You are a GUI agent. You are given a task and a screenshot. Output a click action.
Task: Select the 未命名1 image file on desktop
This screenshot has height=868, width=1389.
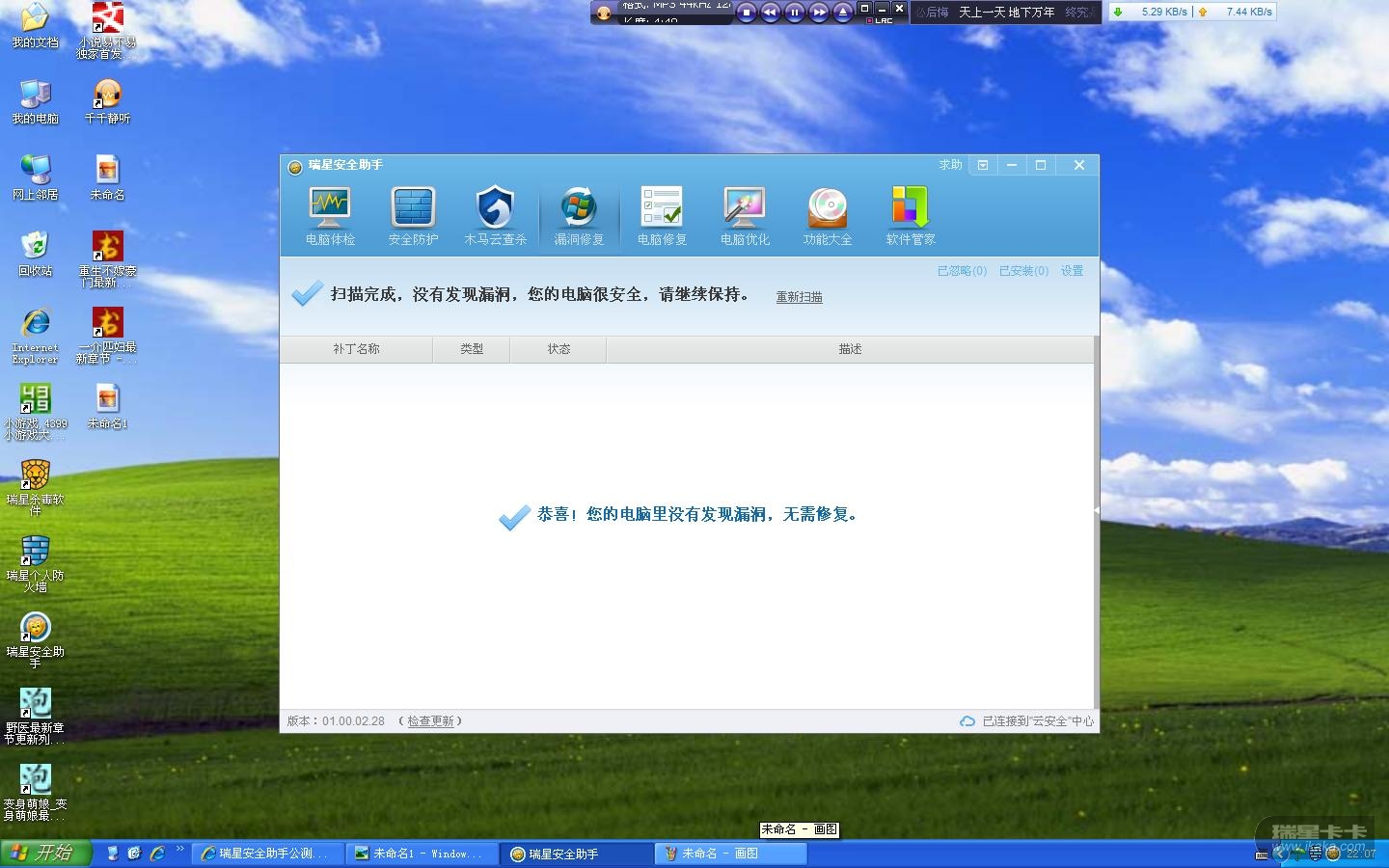pos(107,406)
